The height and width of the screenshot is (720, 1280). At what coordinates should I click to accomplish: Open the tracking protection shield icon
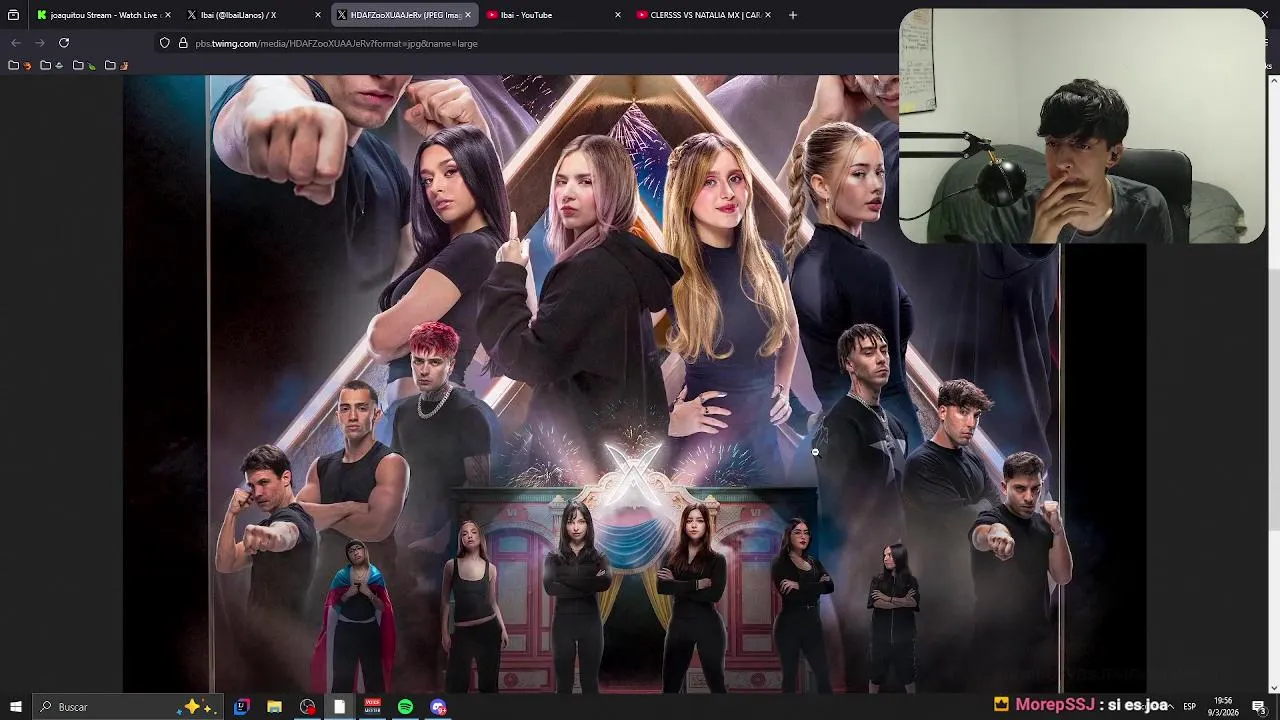pyautogui.click(x=165, y=43)
